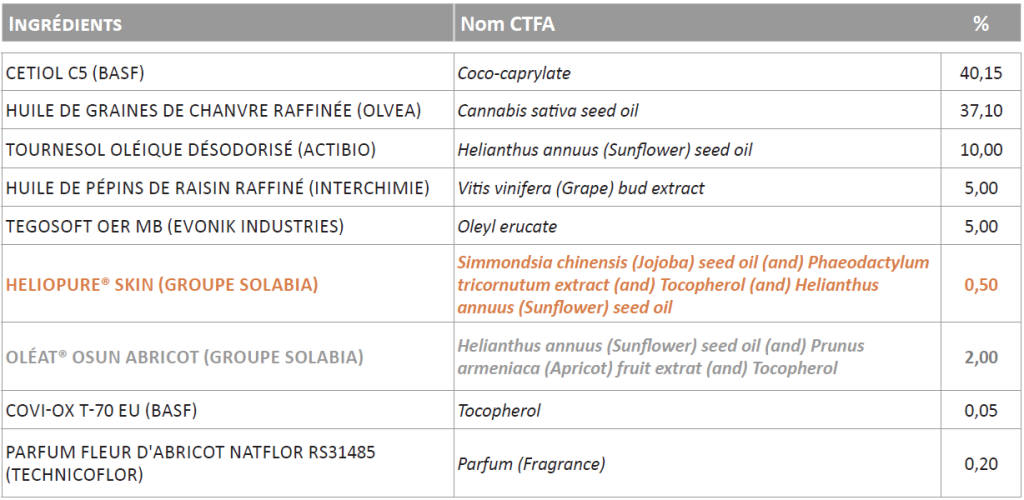The width and height of the screenshot is (1024, 500).
Task: Click Cannabis sativa seed oil text
Action: pos(547,111)
